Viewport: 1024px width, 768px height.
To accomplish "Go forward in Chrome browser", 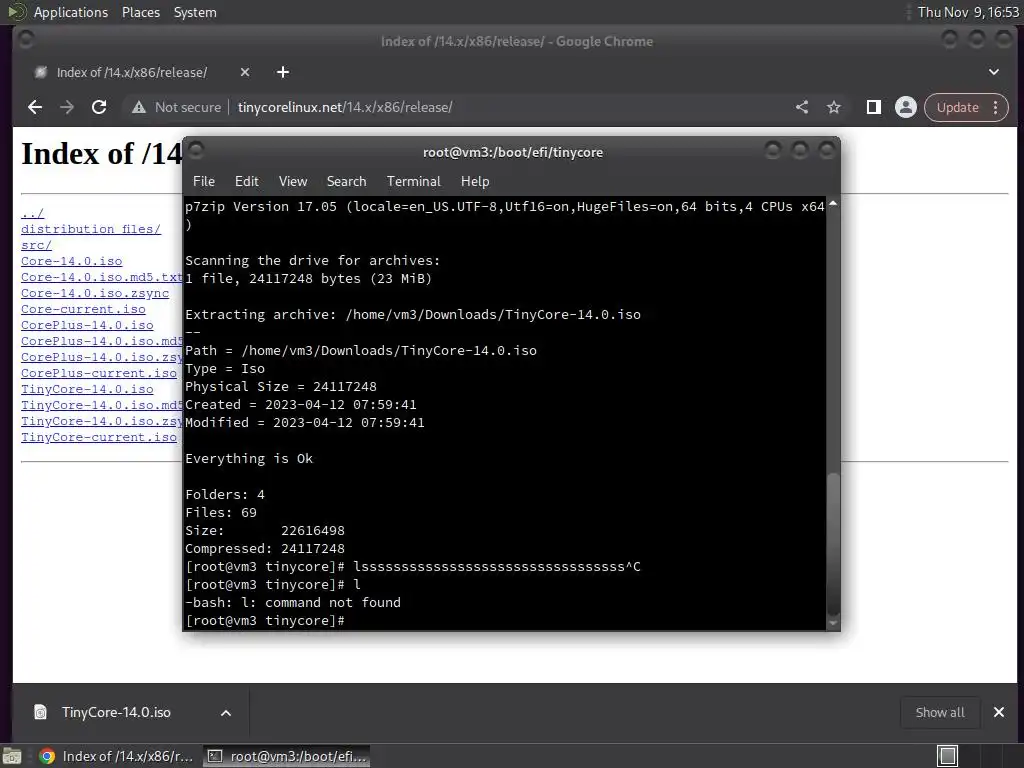I will [67, 107].
